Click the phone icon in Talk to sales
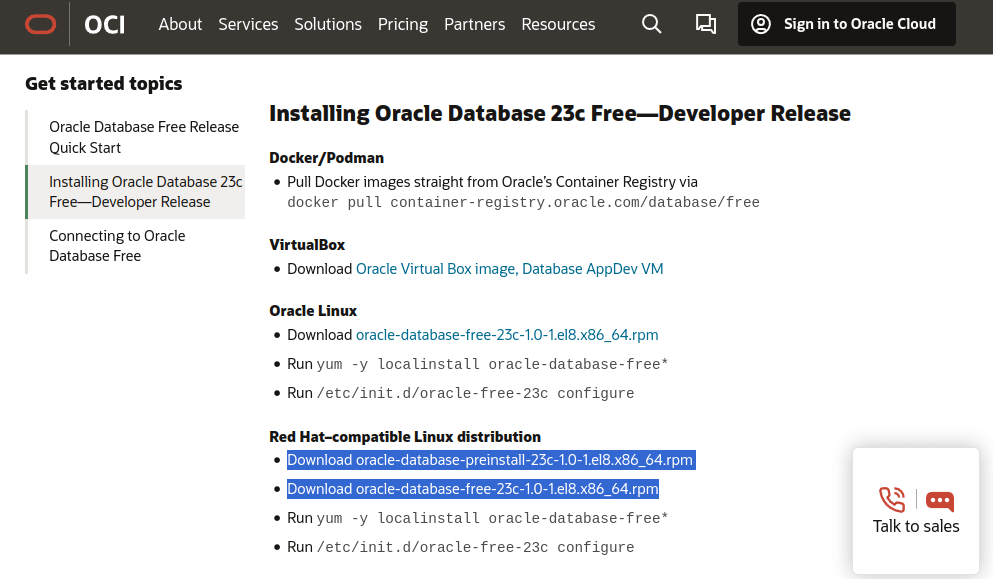Screen dimensions: 993x579 tap(892, 500)
